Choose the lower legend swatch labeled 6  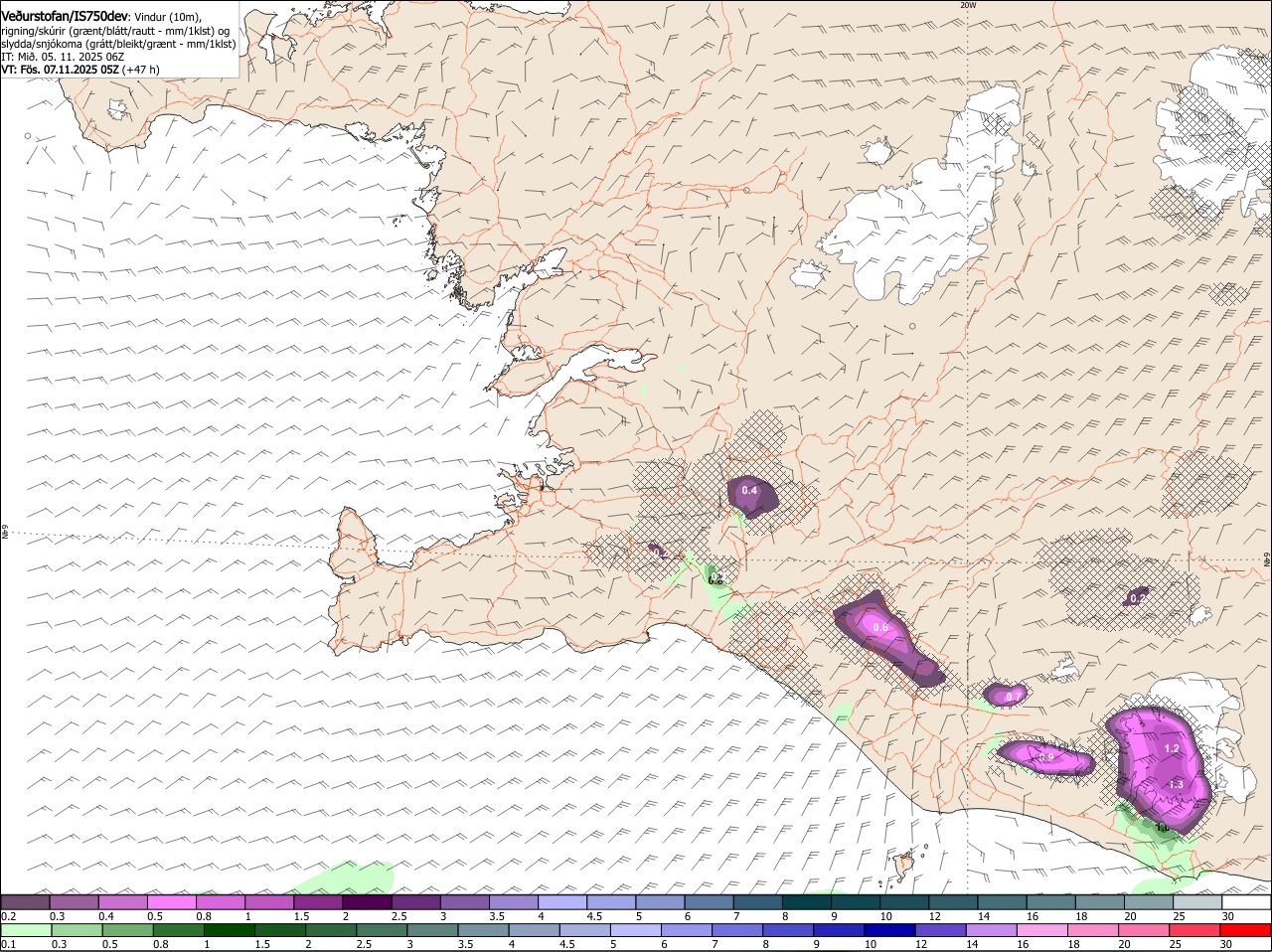[x=687, y=930]
